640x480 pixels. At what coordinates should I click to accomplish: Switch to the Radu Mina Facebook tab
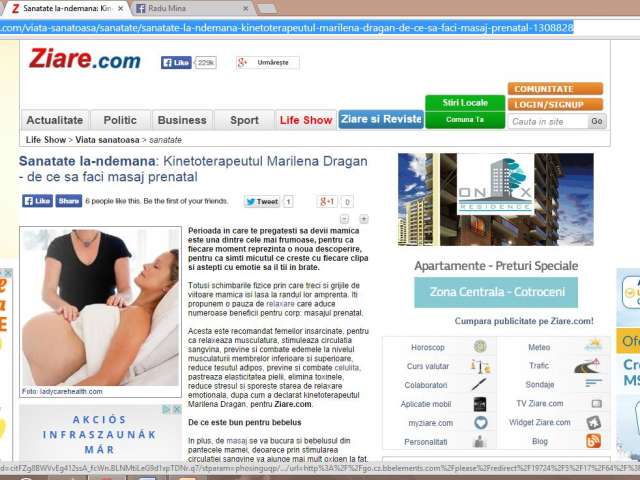(x=192, y=8)
